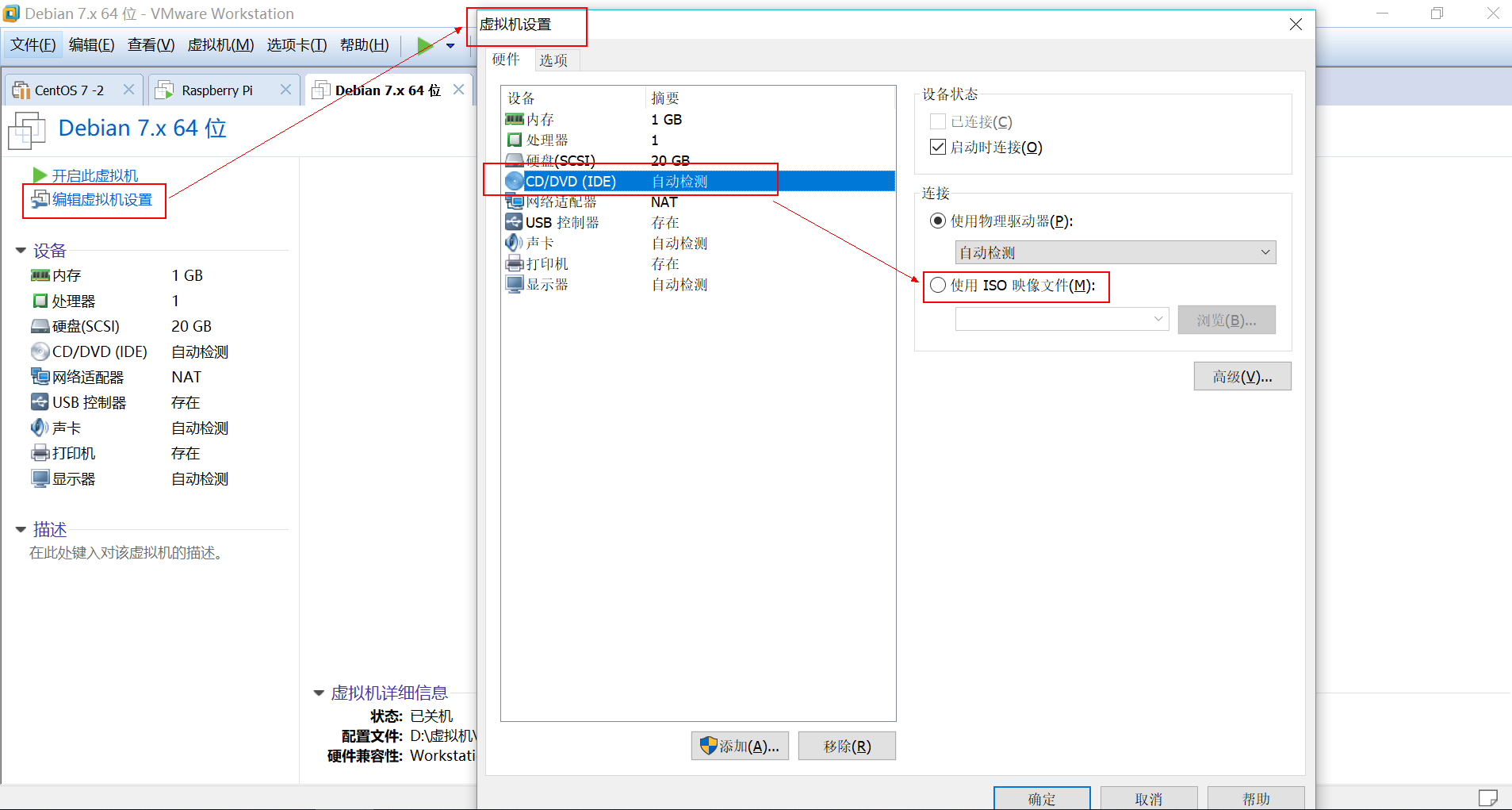Image resolution: width=1512 pixels, height=810 pixels.
Task: Open the 编辑(E) menu
Action: click(x=92, y=45)
